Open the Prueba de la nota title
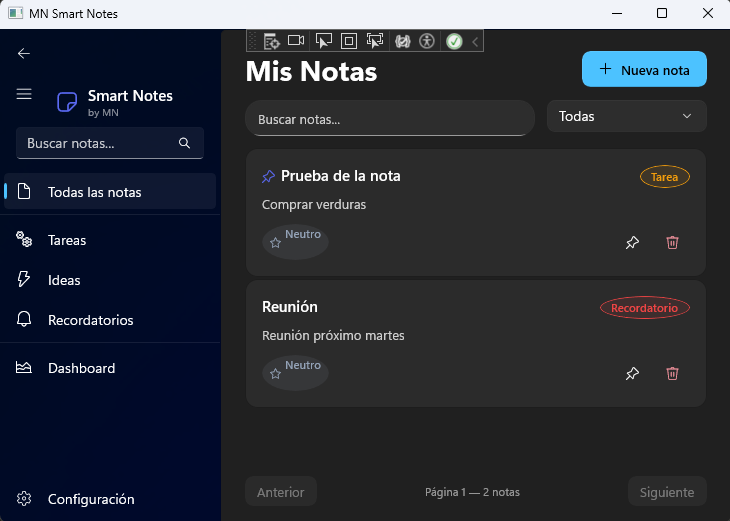 click(340, 176)
